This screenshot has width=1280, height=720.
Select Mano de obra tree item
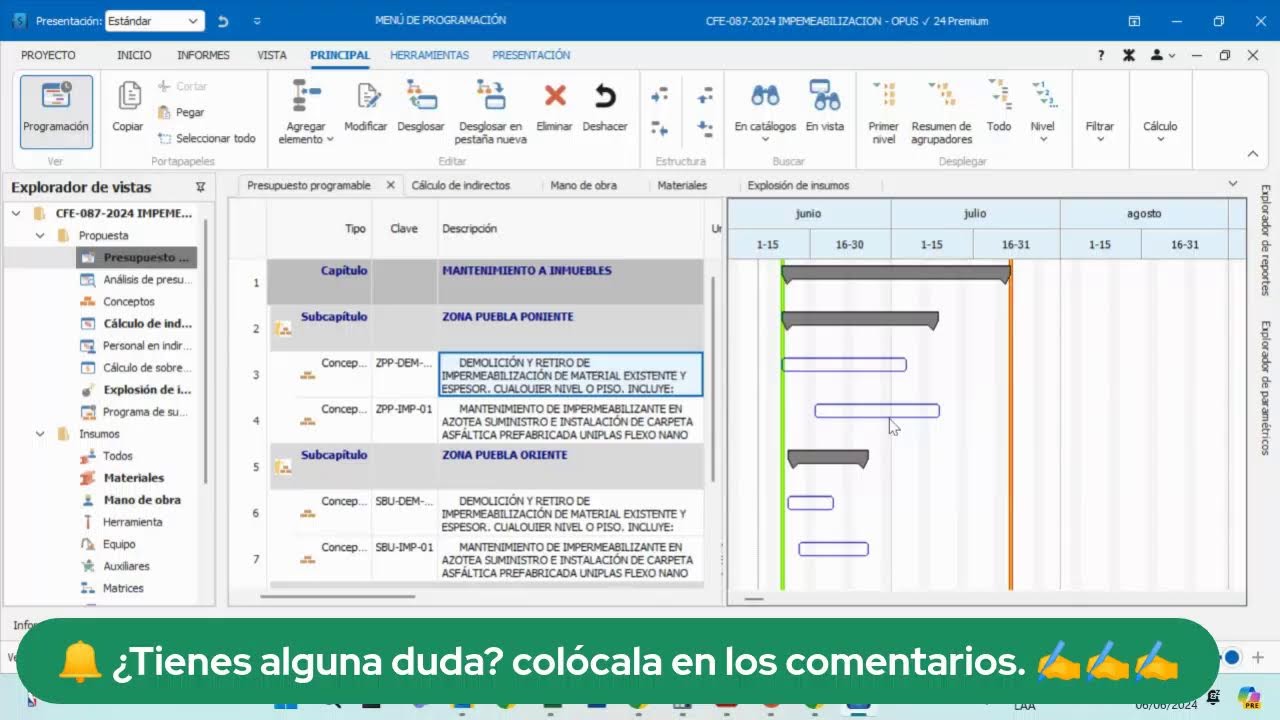pos(142,500)
